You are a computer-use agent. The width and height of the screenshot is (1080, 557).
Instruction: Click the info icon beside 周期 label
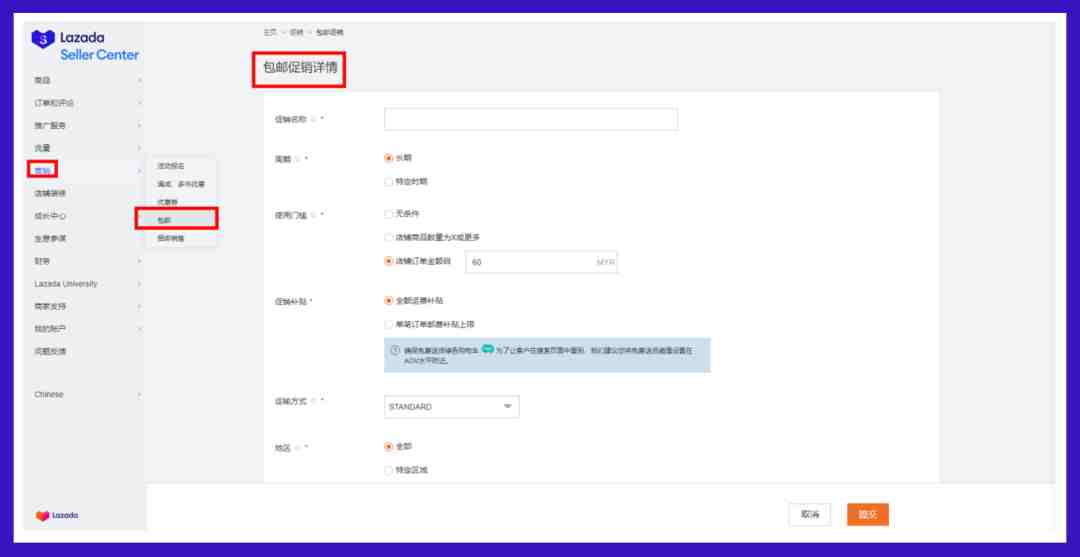pos(298,159)
